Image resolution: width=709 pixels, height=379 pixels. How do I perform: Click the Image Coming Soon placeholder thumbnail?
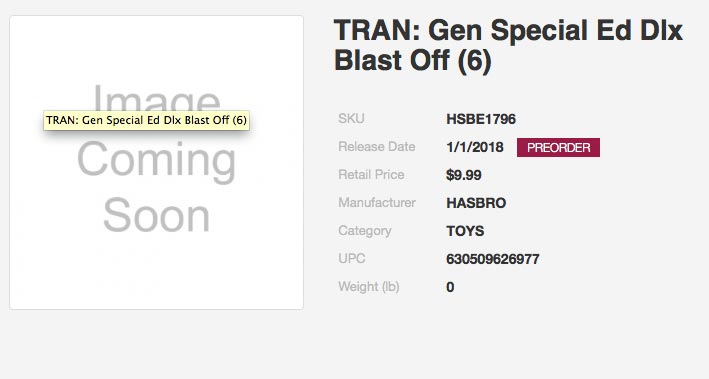click(x=156, y=162)
